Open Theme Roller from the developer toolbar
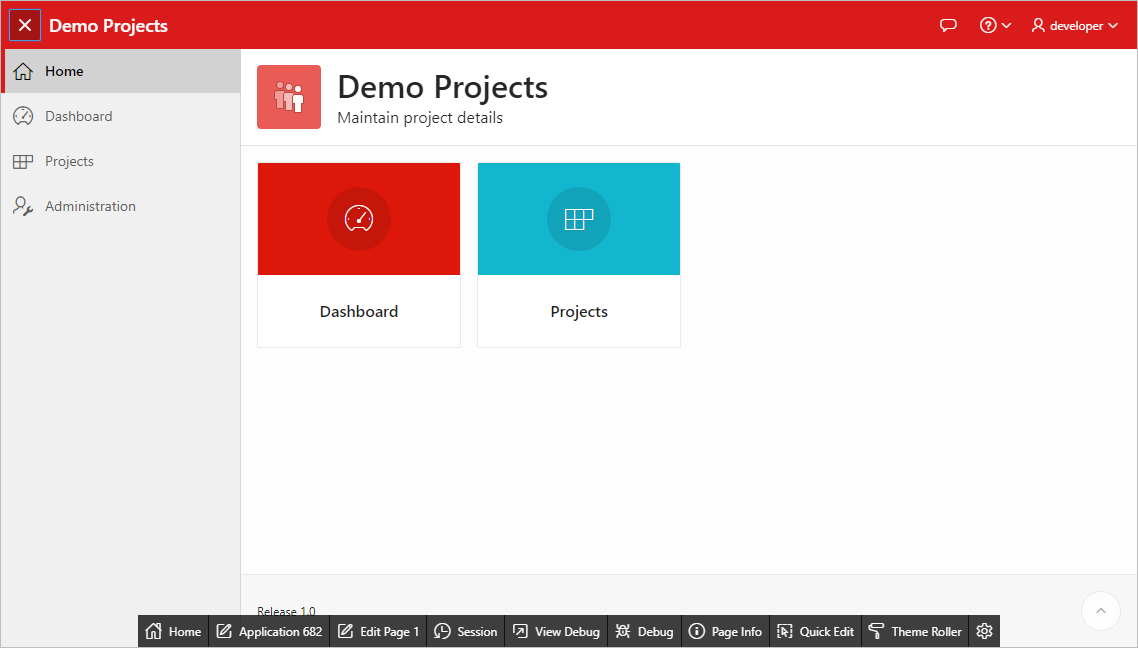The width and height of the screenshot is (1138, 648). tap(914, 631)
